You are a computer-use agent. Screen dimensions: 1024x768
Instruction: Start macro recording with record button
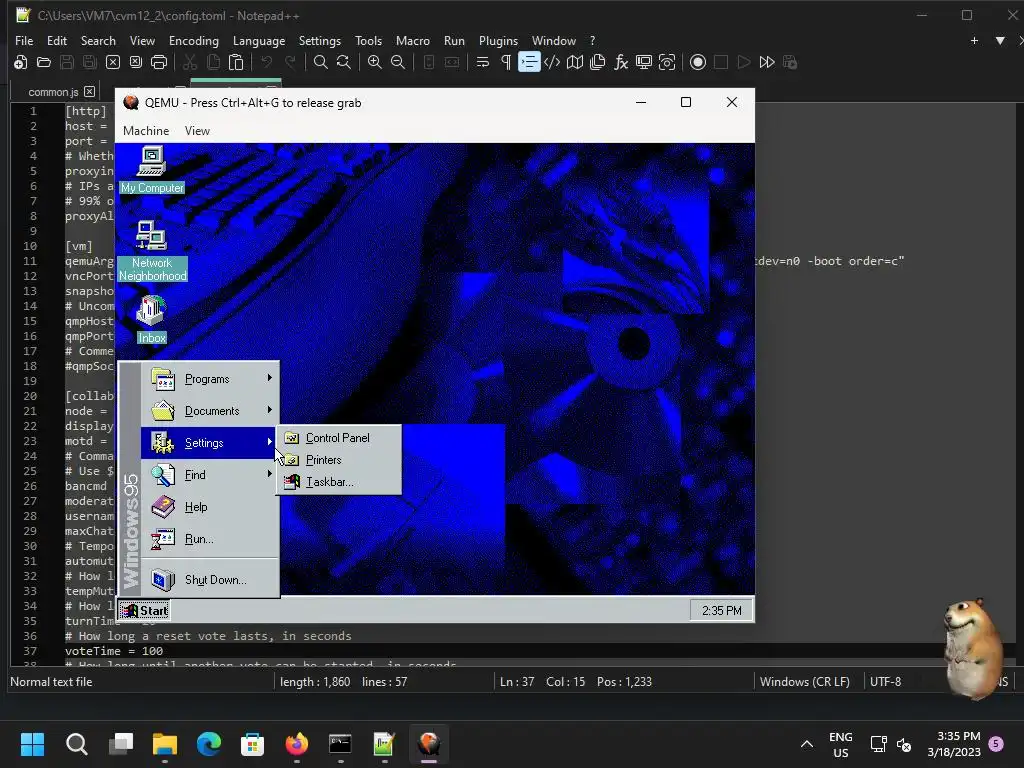coord(698,62)
